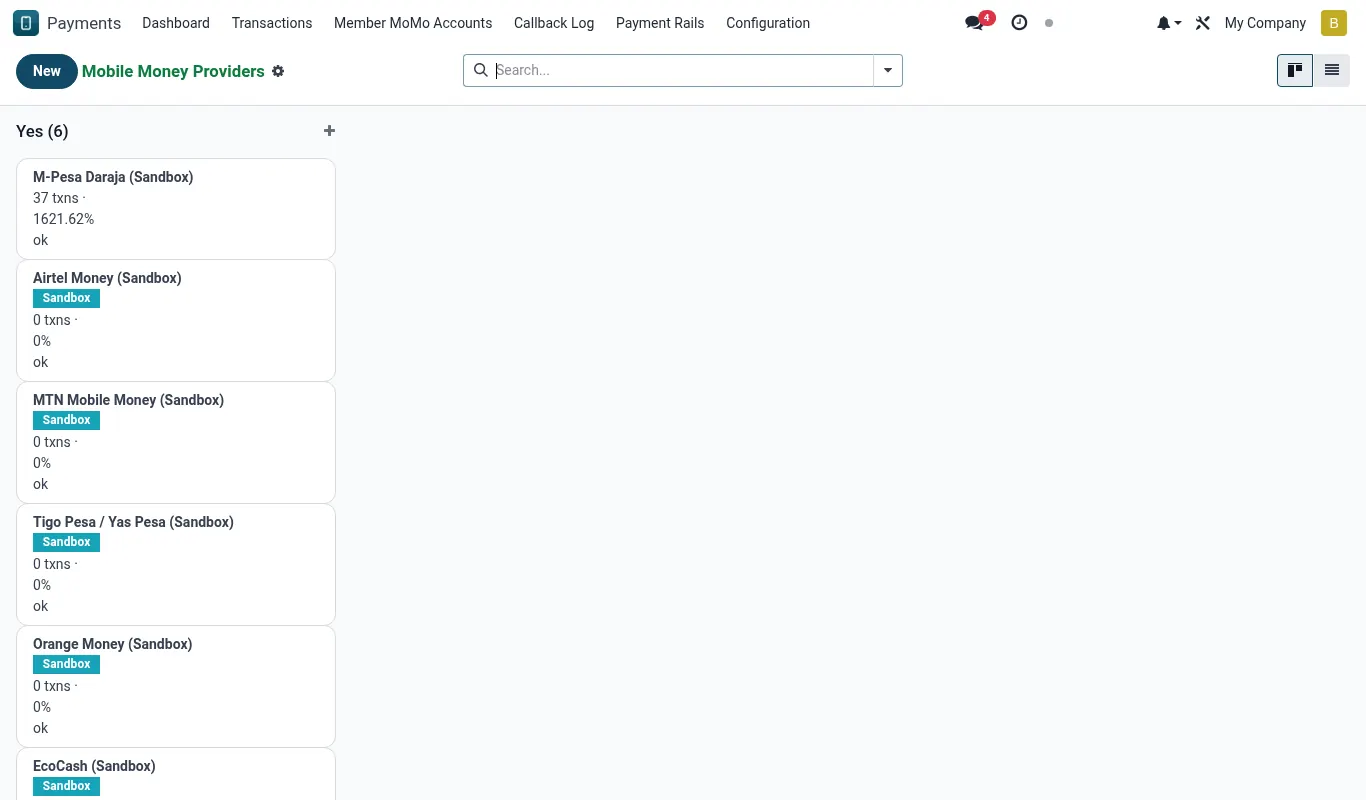Viewport: 1366px width, 800px height.
Task: Click the magnifier search icon
Action: (x=480, y=70)
